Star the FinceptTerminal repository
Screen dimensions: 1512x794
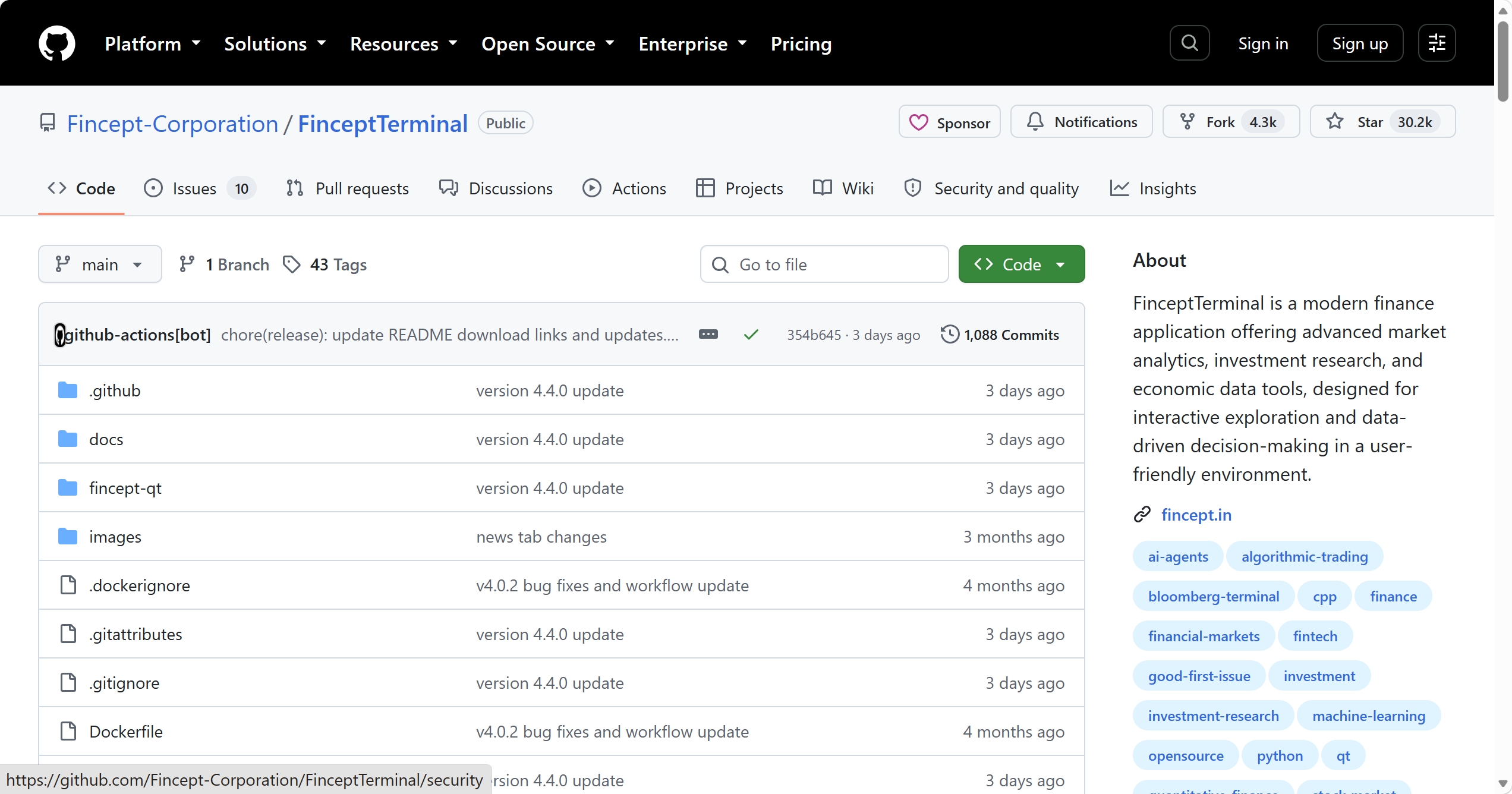coord(1382,122)
